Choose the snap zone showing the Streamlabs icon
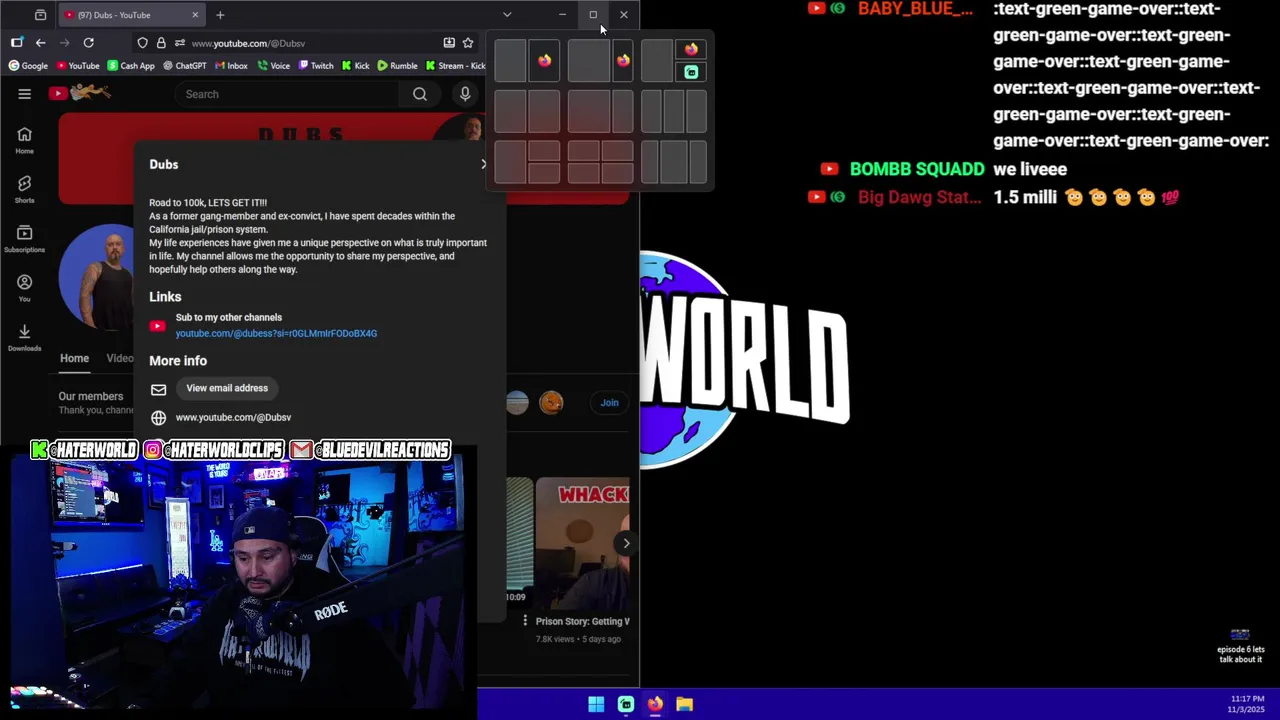The width and height of the screenshot is (1280, 720). [x=691, y=72]
